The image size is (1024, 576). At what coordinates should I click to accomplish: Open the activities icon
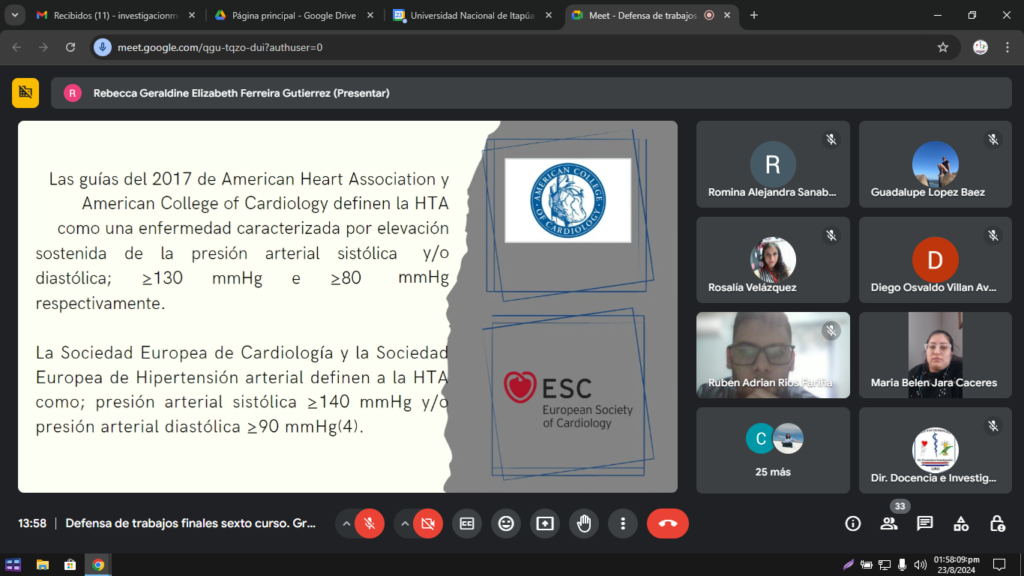pyautogui.click(x=961, y=523)
